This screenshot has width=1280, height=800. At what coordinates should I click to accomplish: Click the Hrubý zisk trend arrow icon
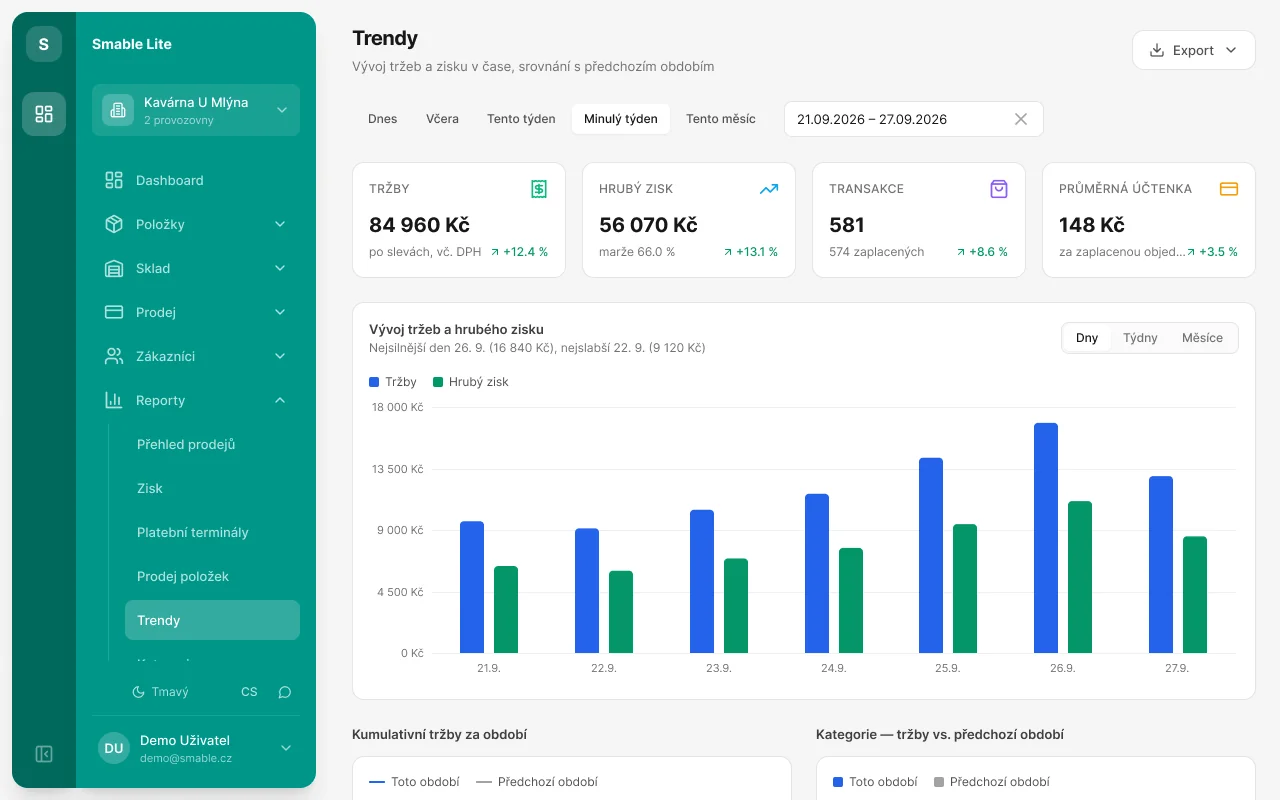point(769,189)
